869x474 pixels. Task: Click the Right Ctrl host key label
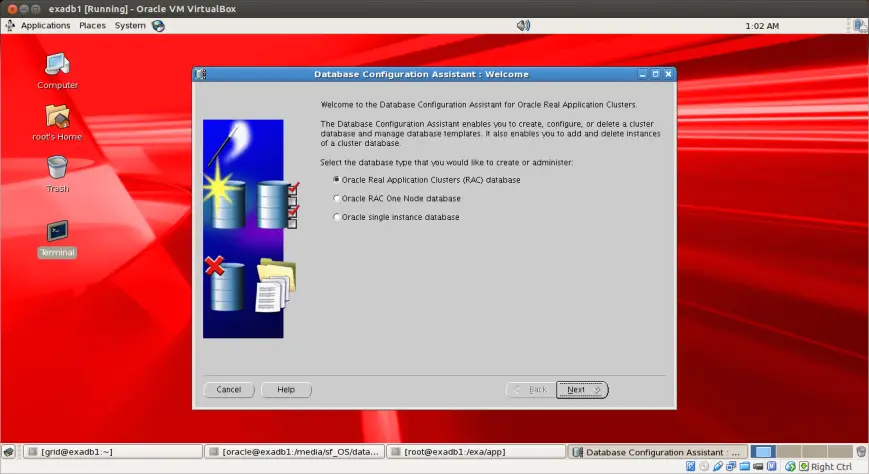(831, 467)
